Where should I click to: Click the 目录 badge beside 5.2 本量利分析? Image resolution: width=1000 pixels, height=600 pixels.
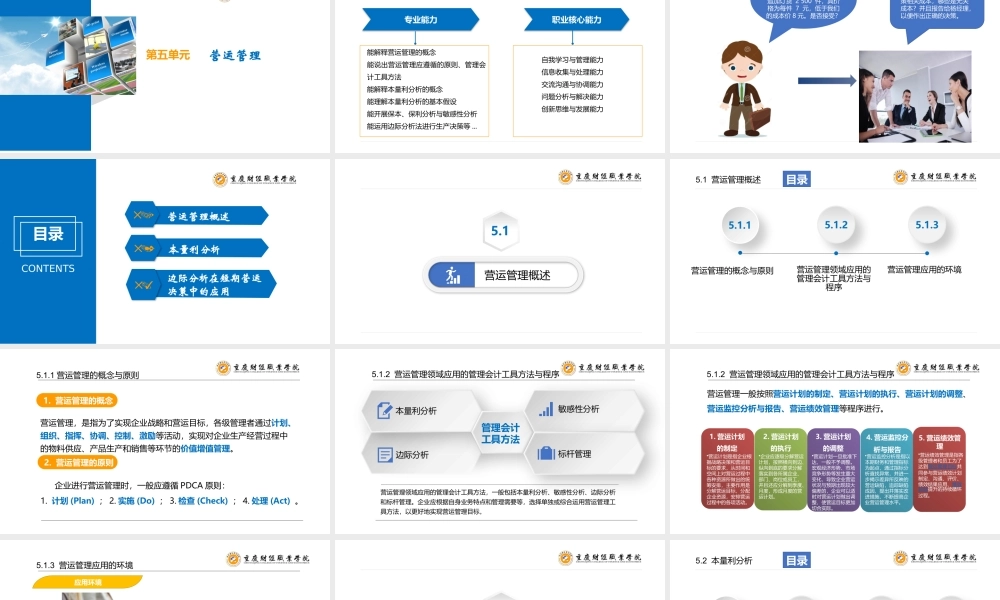[795, 559]
